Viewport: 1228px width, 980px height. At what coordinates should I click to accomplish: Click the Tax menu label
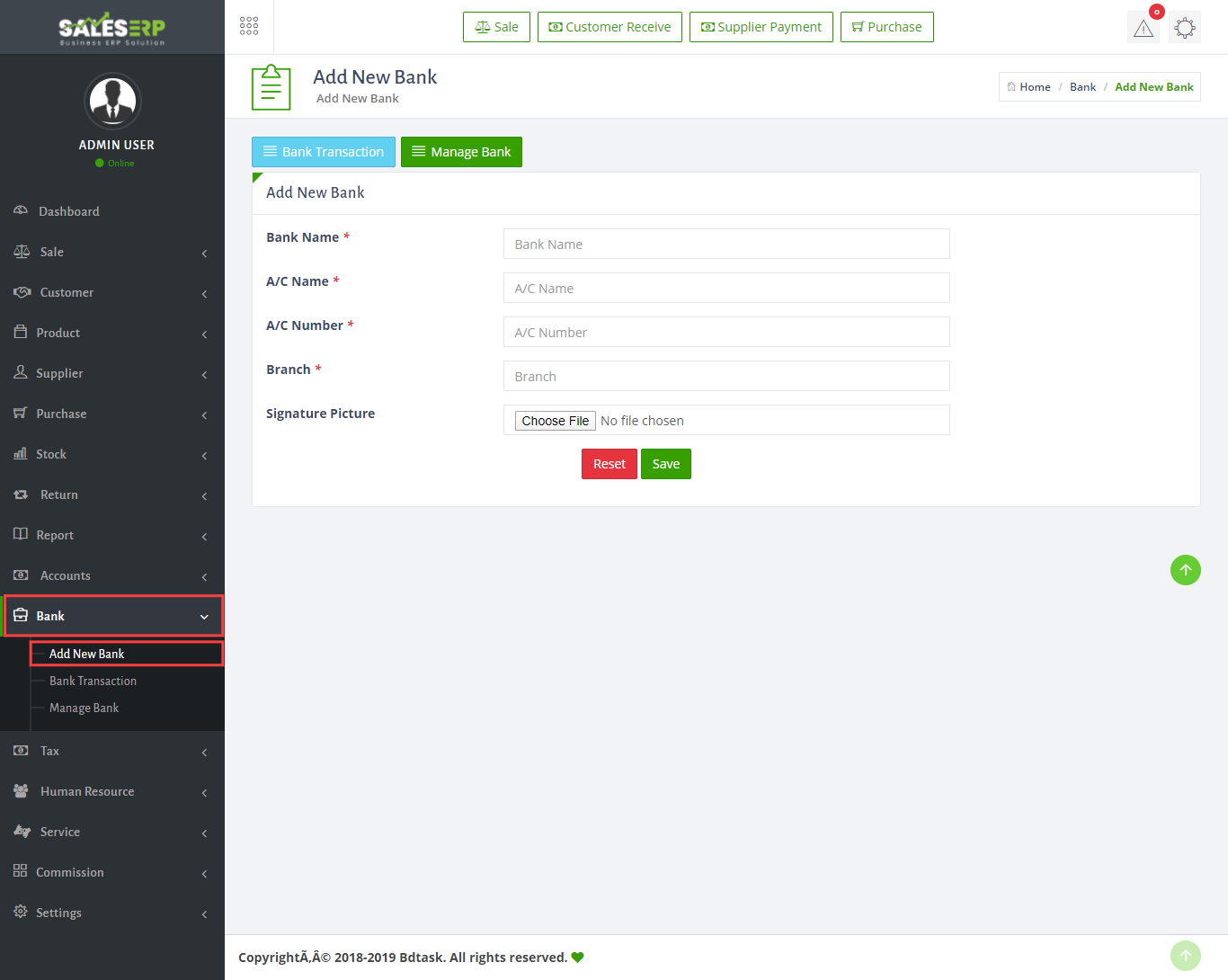pos(49,751)
